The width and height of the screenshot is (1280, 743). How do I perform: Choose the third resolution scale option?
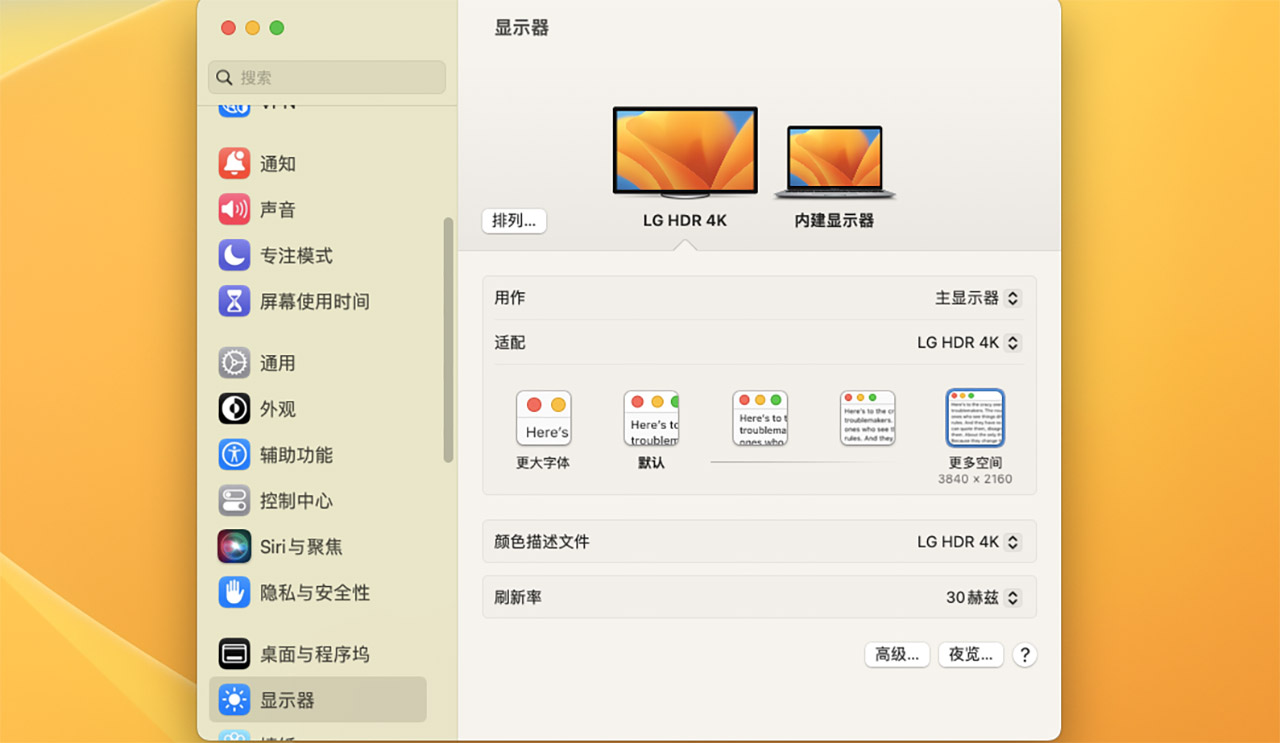(760, 418)
